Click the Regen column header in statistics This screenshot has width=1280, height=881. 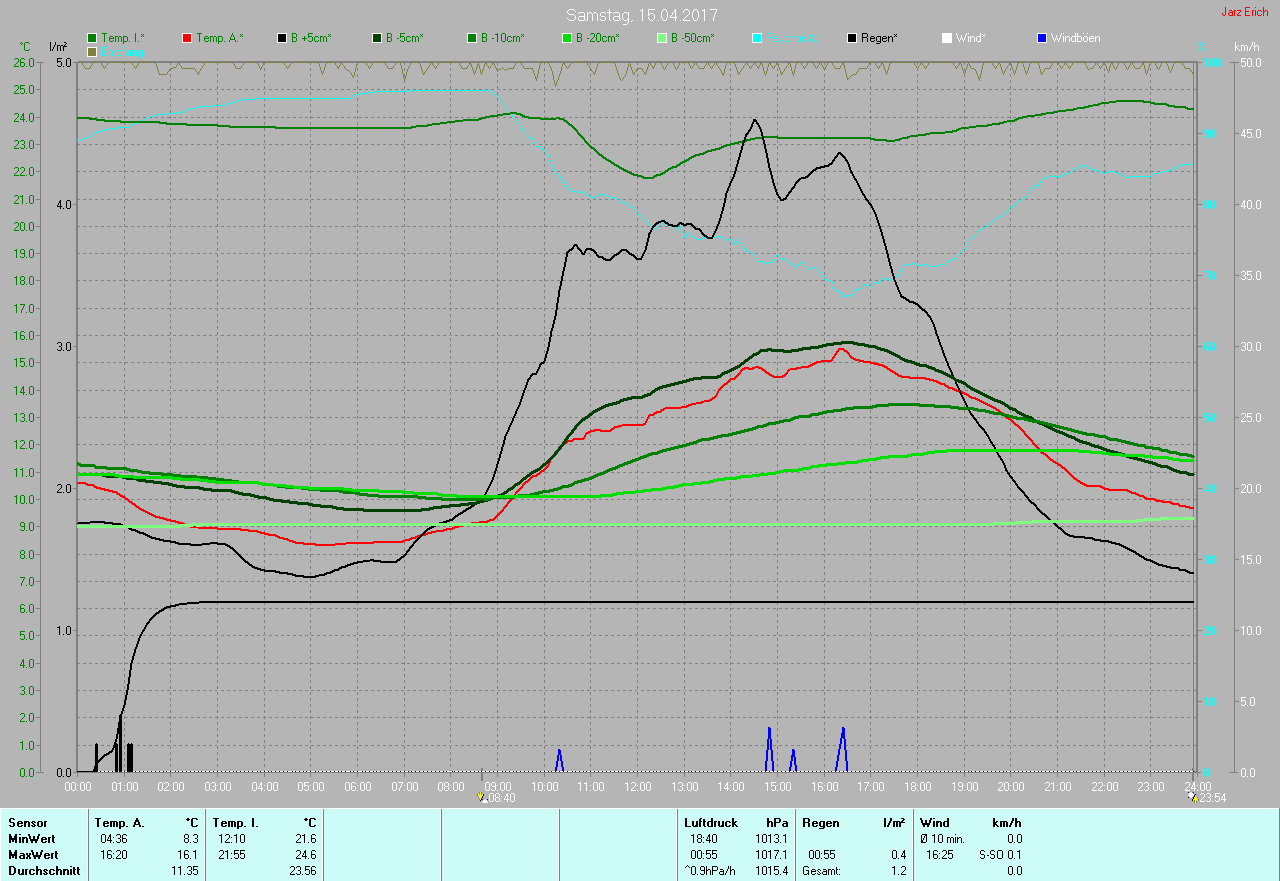(820, 822)
